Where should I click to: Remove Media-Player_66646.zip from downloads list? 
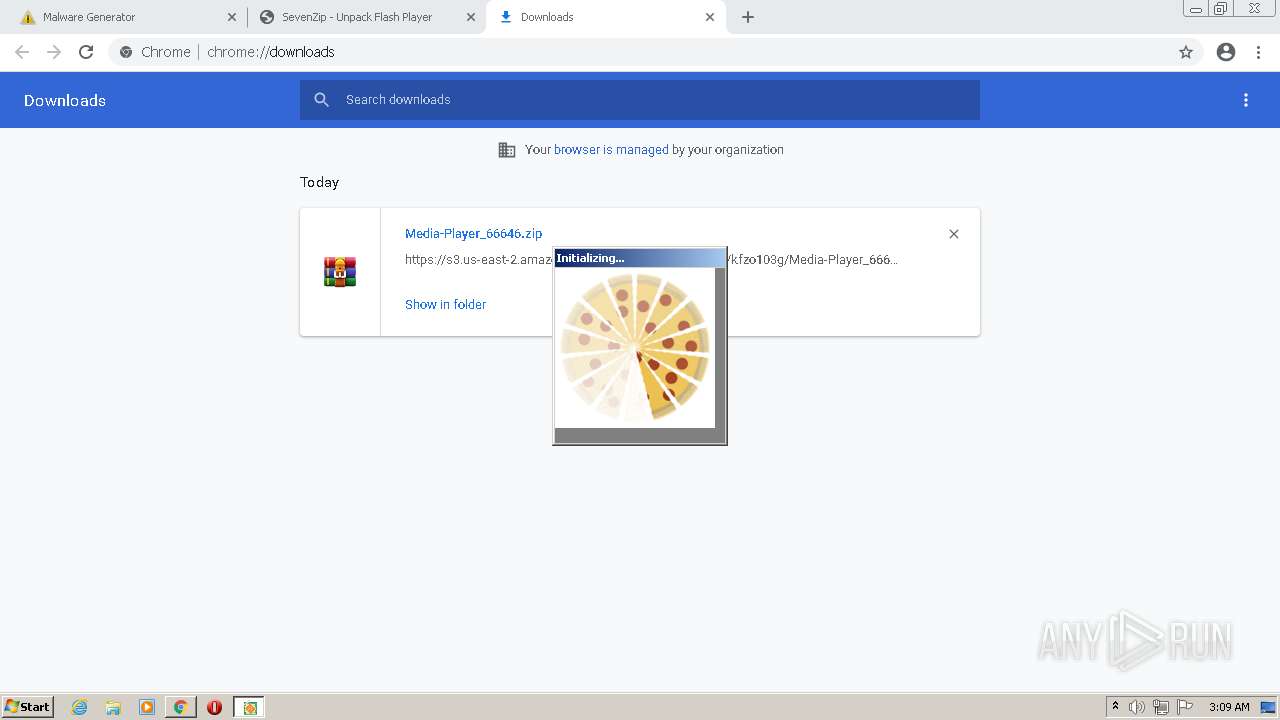click(954, 234)
